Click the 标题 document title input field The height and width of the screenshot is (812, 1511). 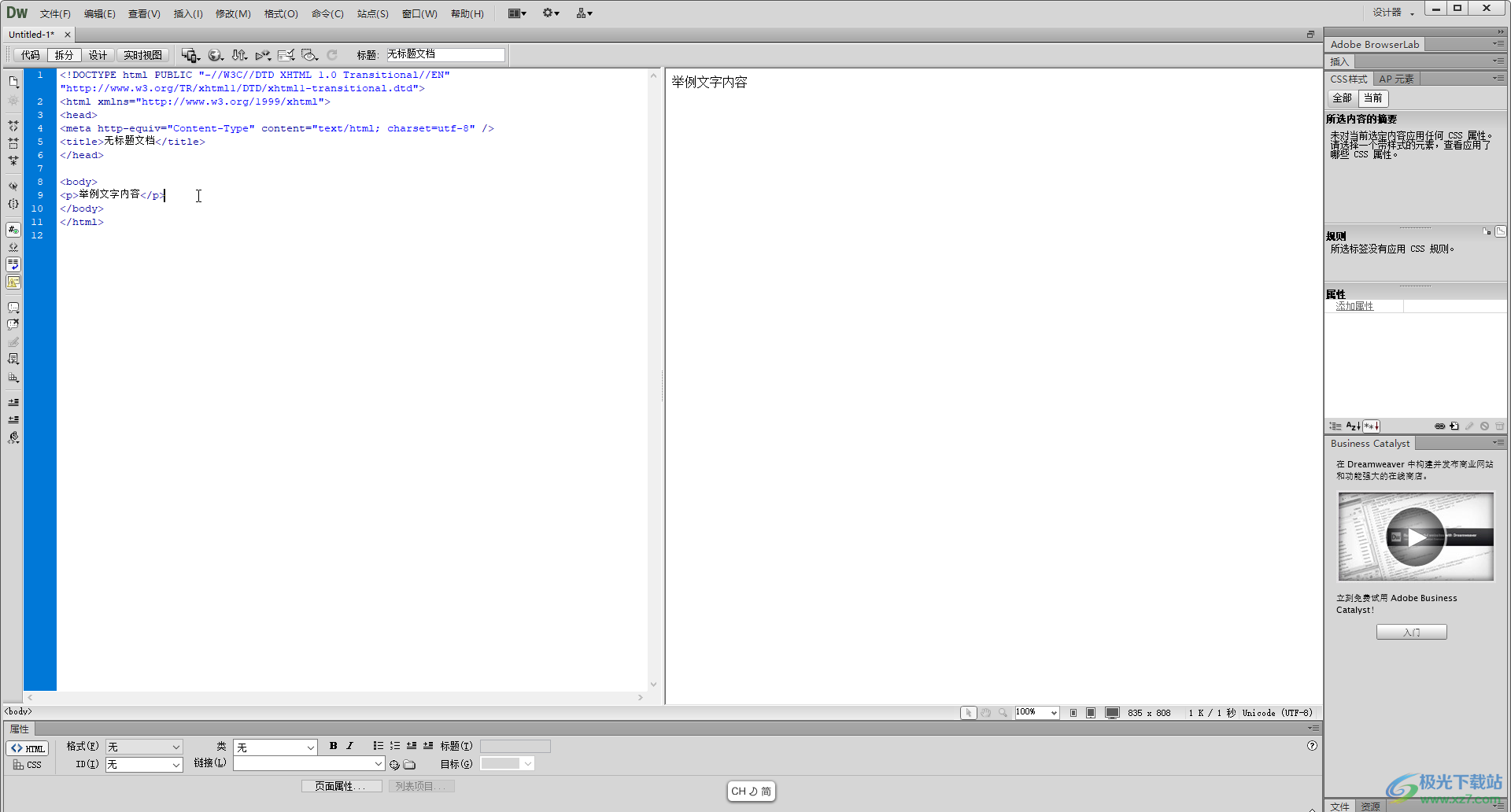(x=445, y=54)
